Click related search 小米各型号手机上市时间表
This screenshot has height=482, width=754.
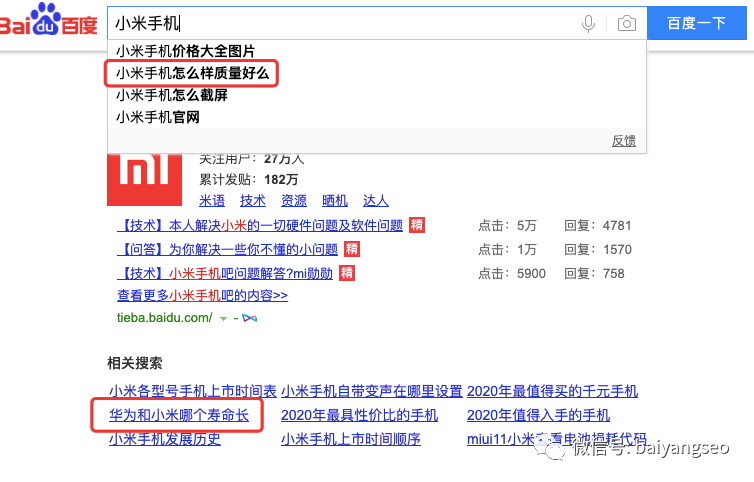tap(193, 391)
